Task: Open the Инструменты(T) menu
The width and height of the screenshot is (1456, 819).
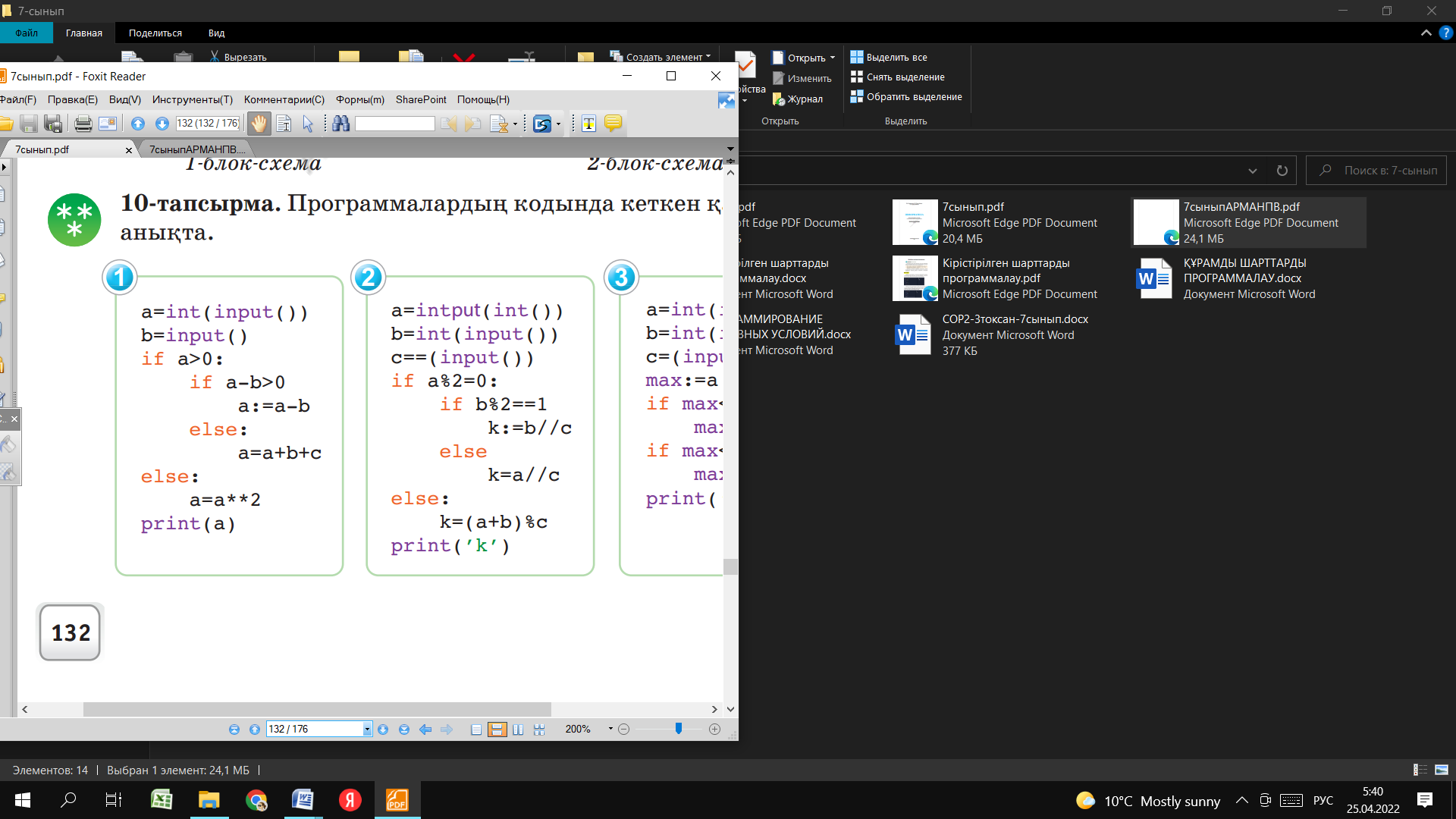Action: pos(192,99)
